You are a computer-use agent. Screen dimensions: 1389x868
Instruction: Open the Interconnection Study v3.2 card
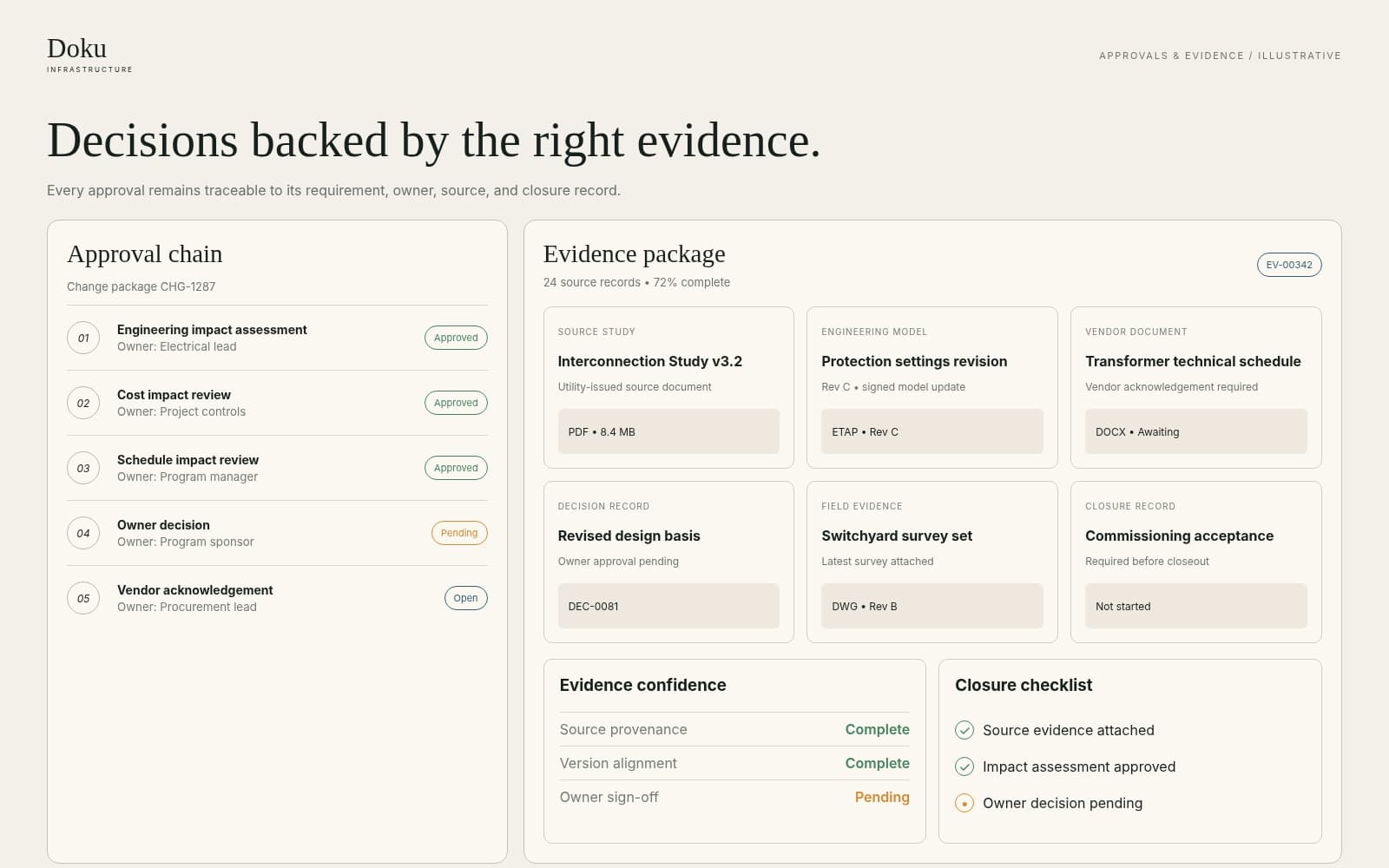coord(668,387)
